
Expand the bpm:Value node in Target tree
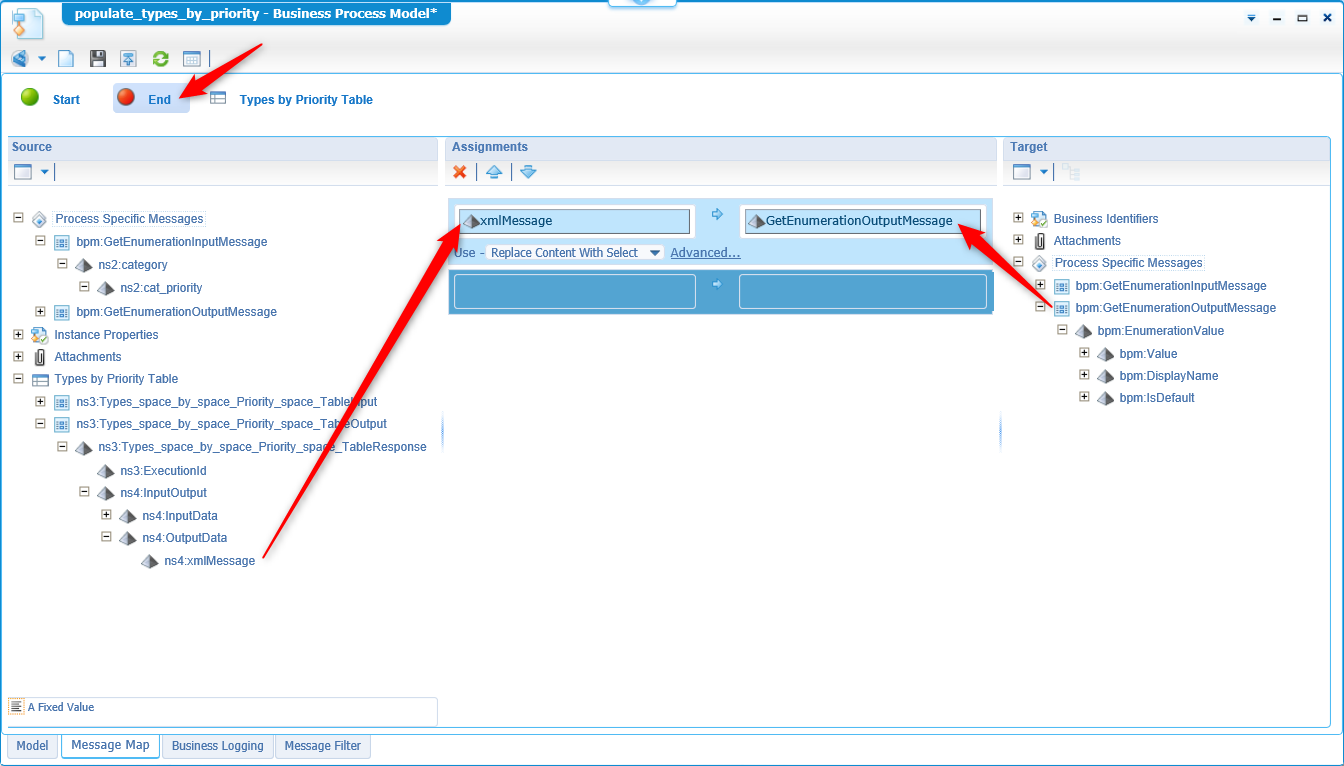coord(1084,353)
